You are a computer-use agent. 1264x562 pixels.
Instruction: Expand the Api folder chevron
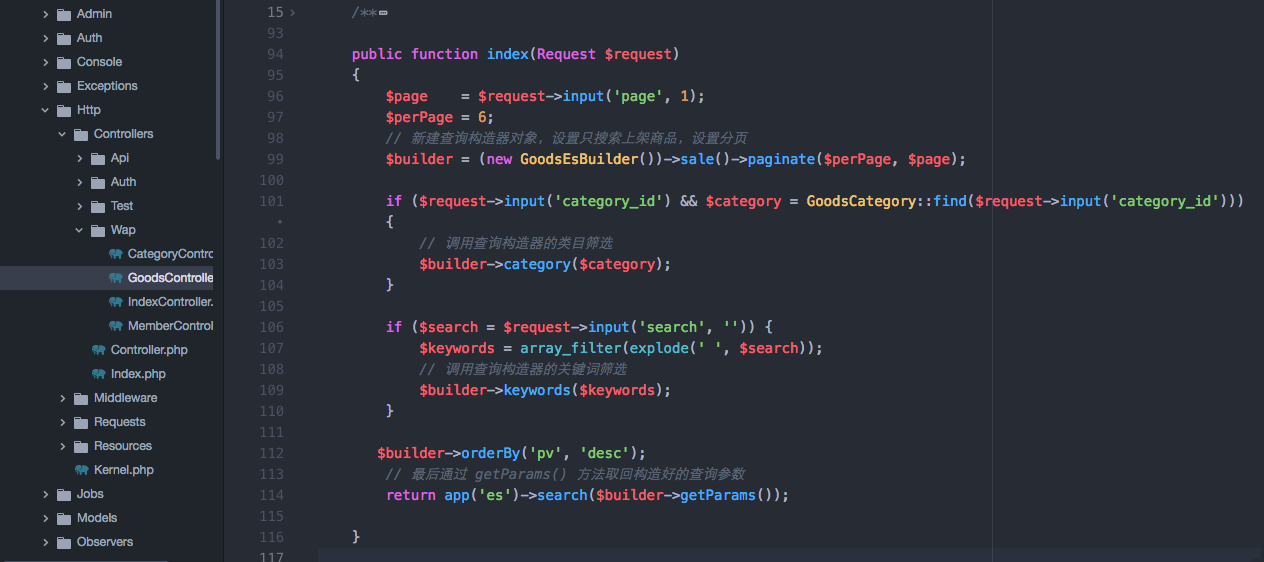tap(79, 158)
